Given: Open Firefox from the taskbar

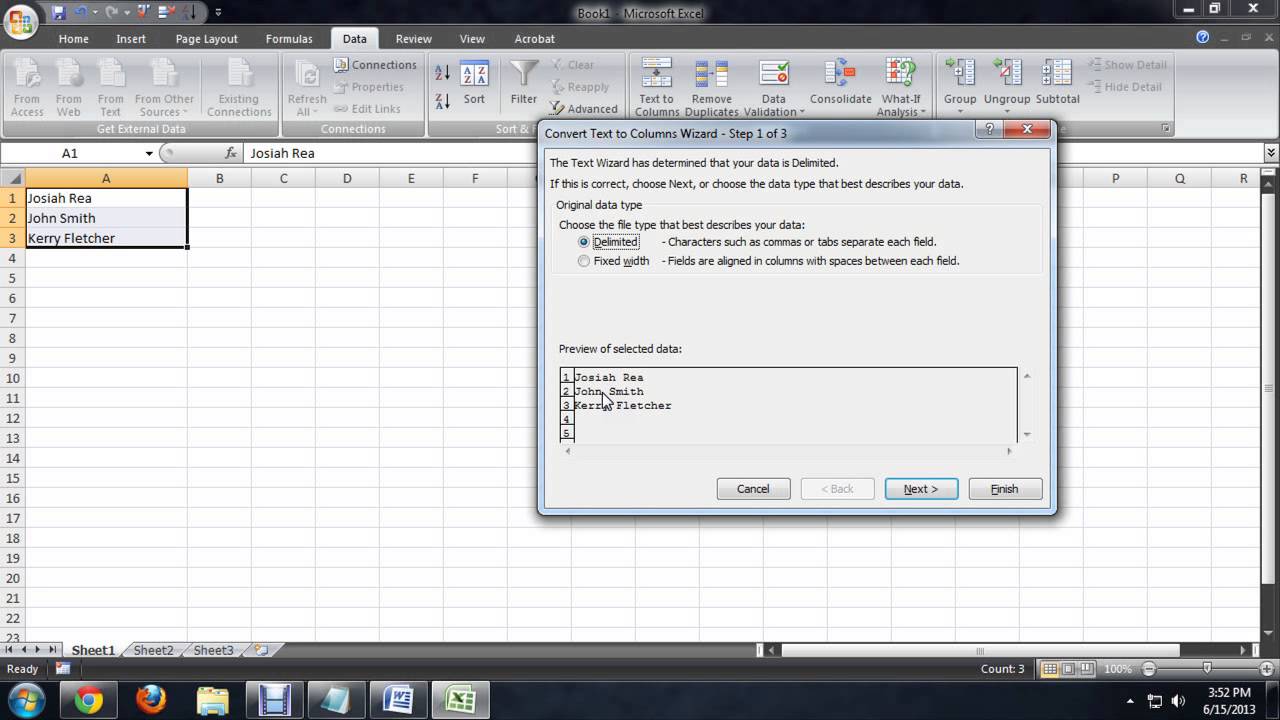Looking at the screenshot, I should click(151, 700).
